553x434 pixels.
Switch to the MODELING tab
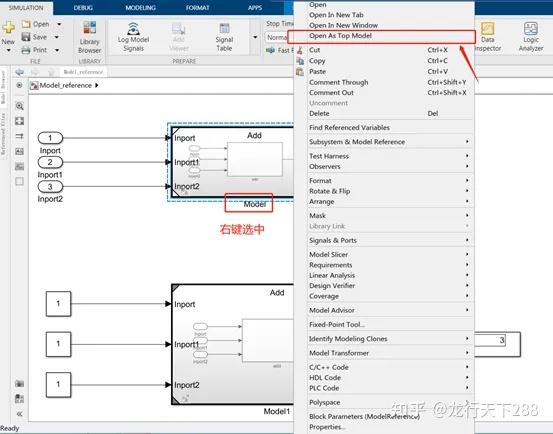[x=140, y=7]
